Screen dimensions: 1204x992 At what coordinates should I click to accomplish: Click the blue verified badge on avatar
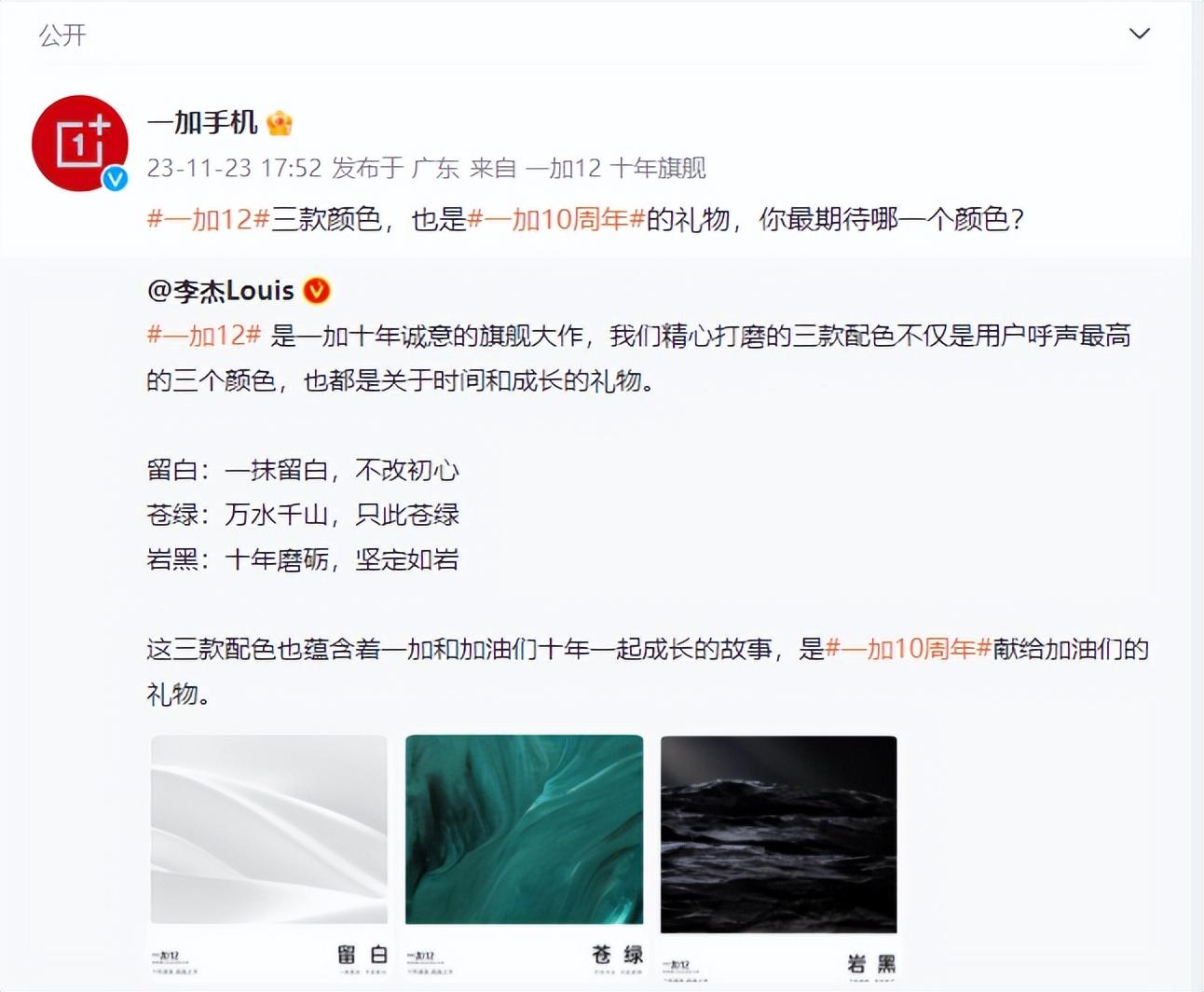115,178
